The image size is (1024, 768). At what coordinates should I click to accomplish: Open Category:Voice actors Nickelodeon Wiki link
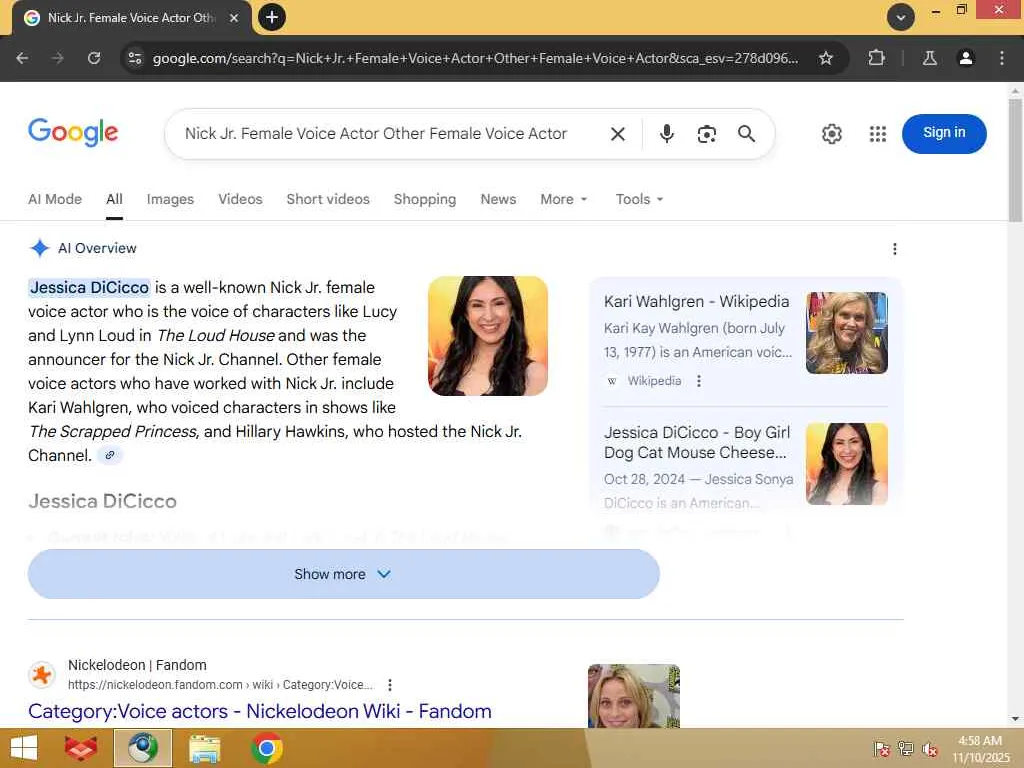[x=260, y=711]
